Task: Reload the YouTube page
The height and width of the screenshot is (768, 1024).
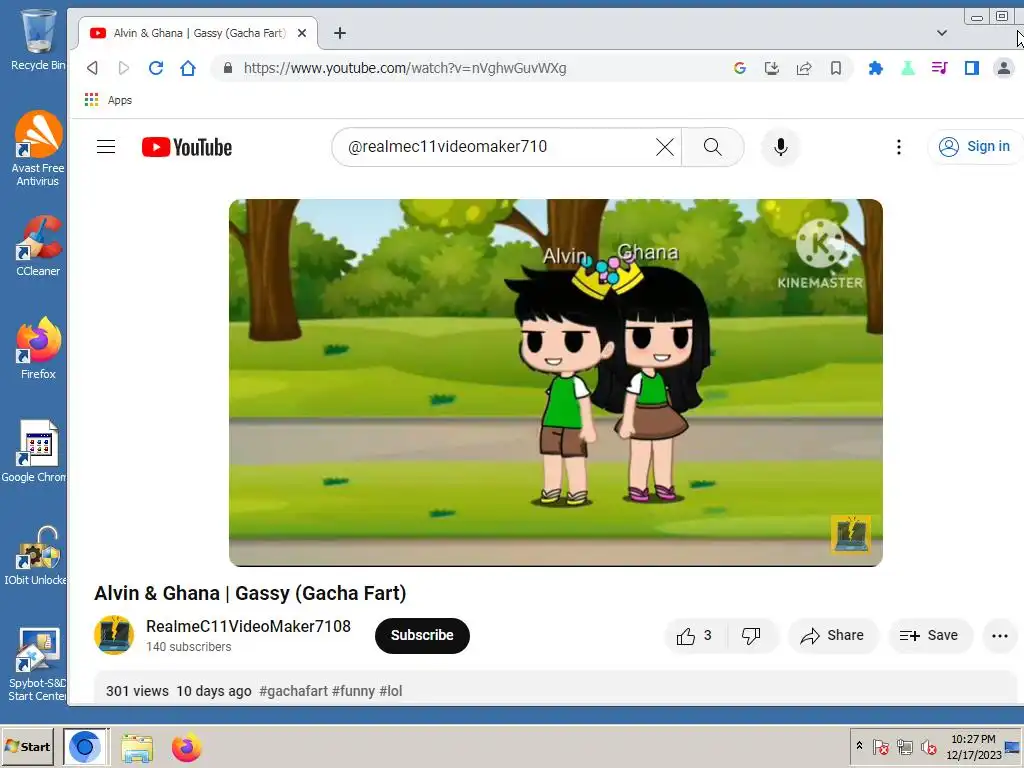Action: tap(155, 68)
